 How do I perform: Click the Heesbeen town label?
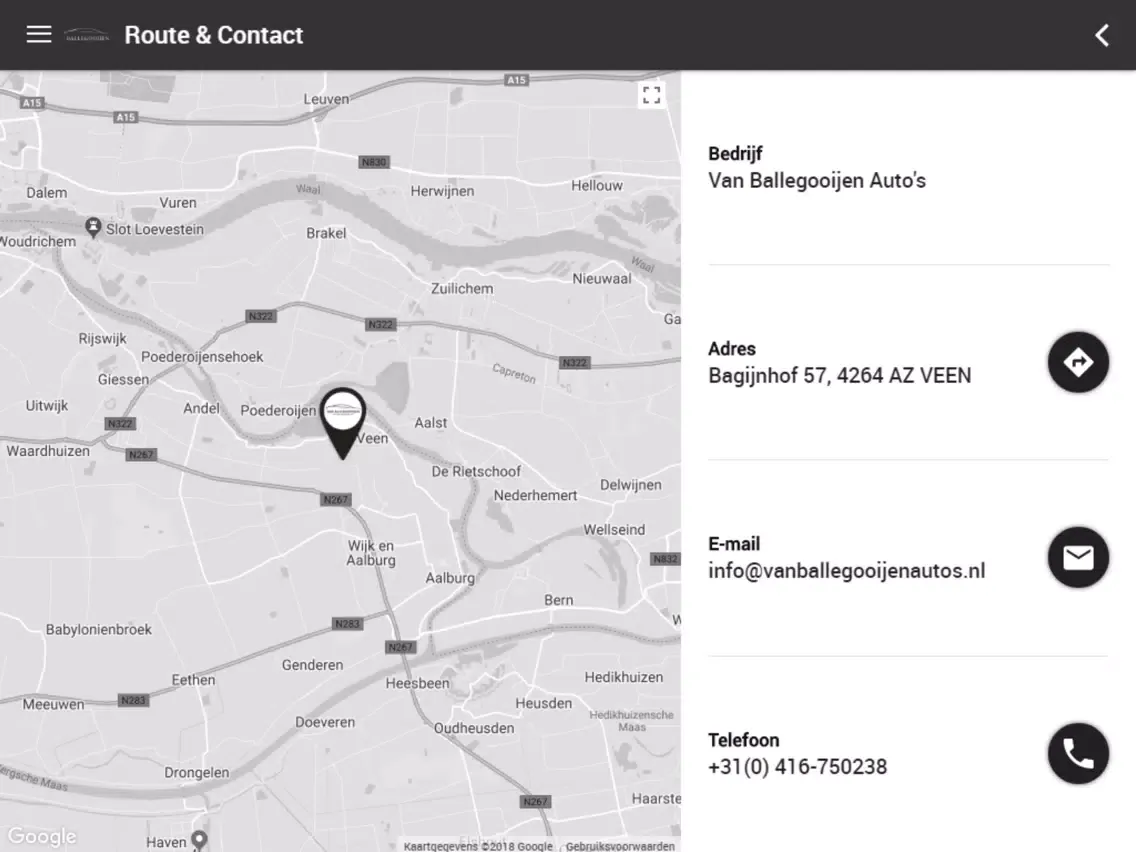[417, 683]
